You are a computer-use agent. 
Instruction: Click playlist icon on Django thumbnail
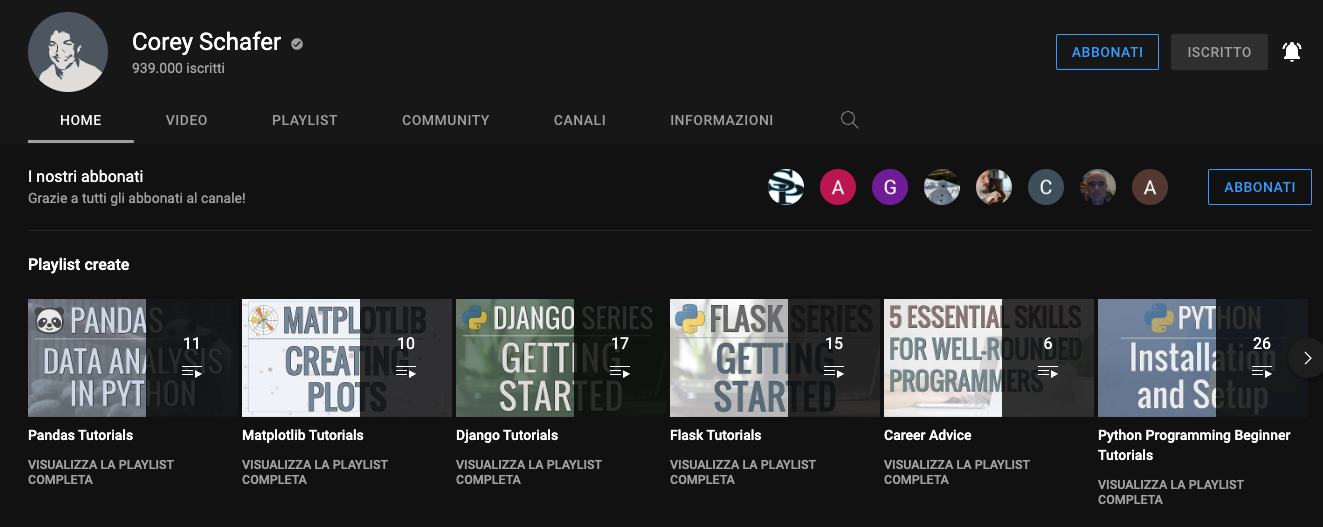tap(619, 372)
